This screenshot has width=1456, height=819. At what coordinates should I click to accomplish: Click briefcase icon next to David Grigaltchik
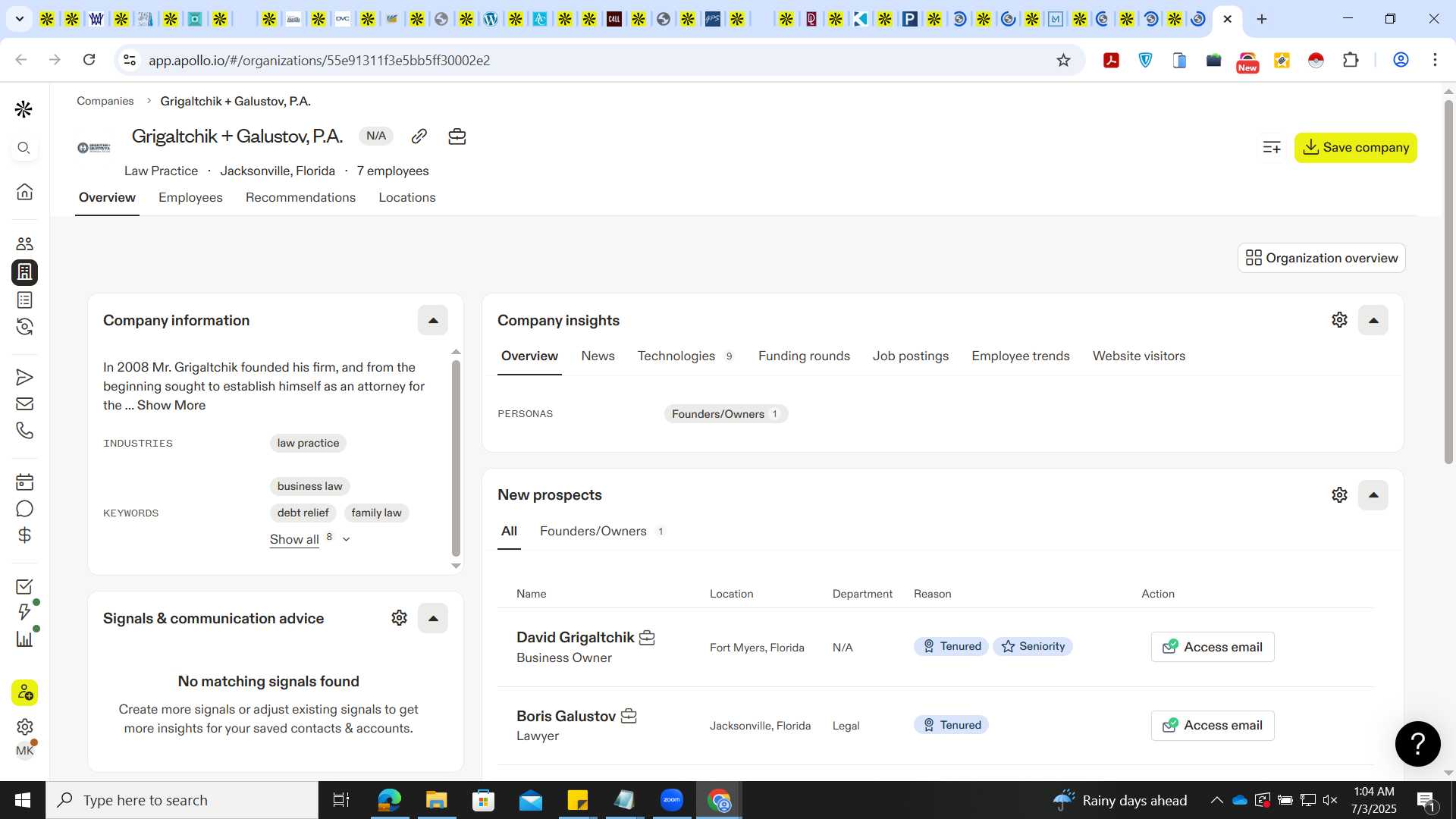647,638
